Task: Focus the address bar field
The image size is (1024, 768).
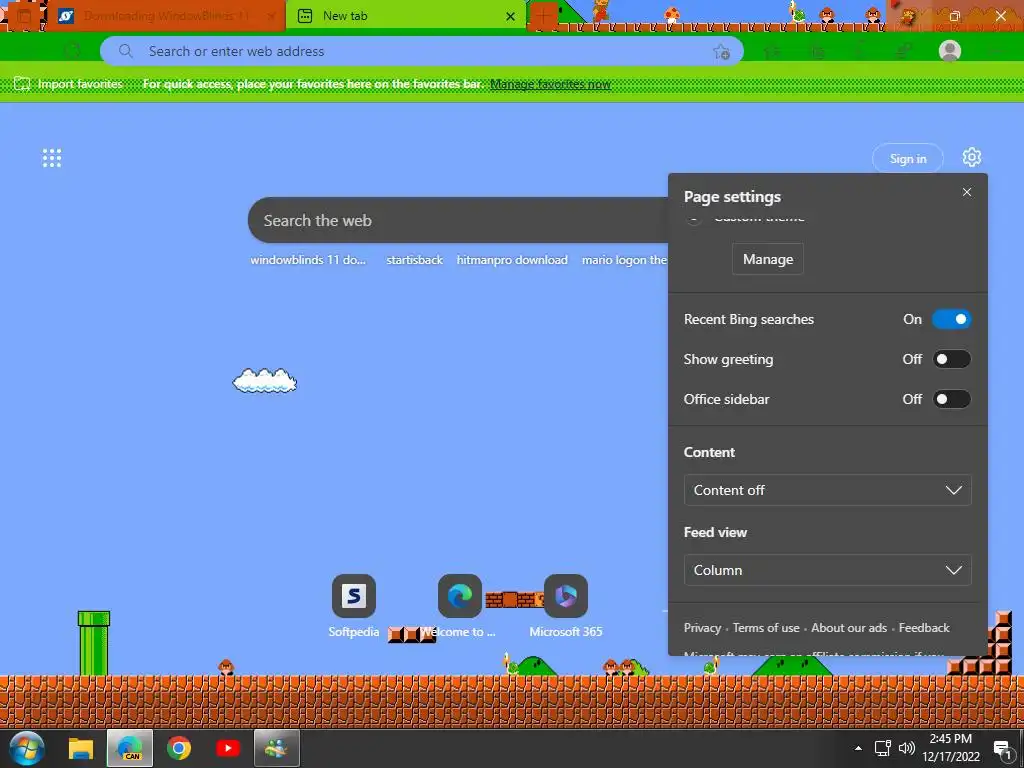Action: [421, 51]
